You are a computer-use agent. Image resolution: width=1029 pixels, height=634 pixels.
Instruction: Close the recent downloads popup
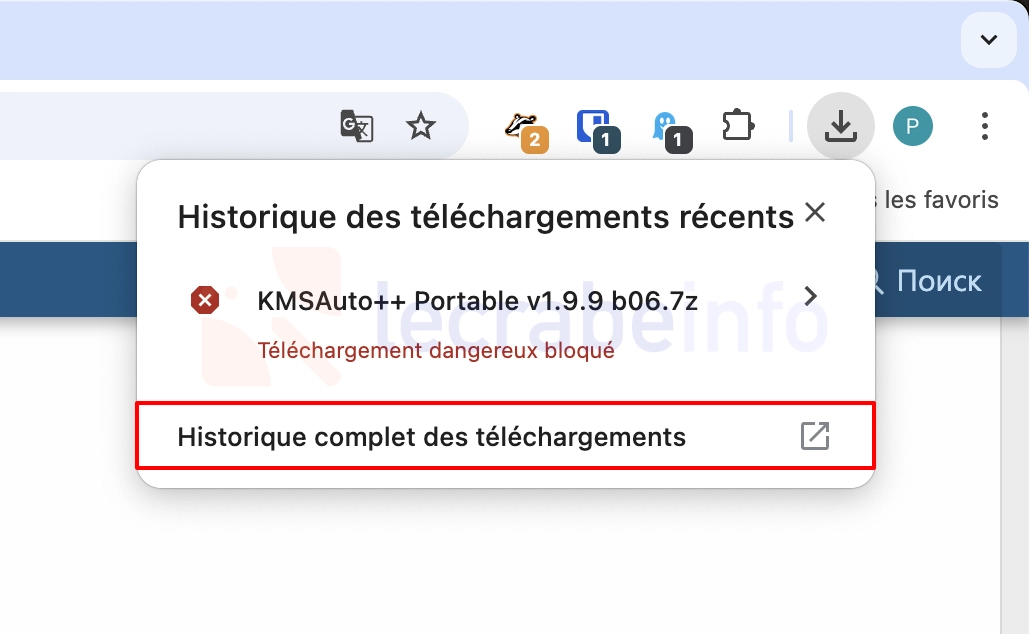[x=815, y=213]
